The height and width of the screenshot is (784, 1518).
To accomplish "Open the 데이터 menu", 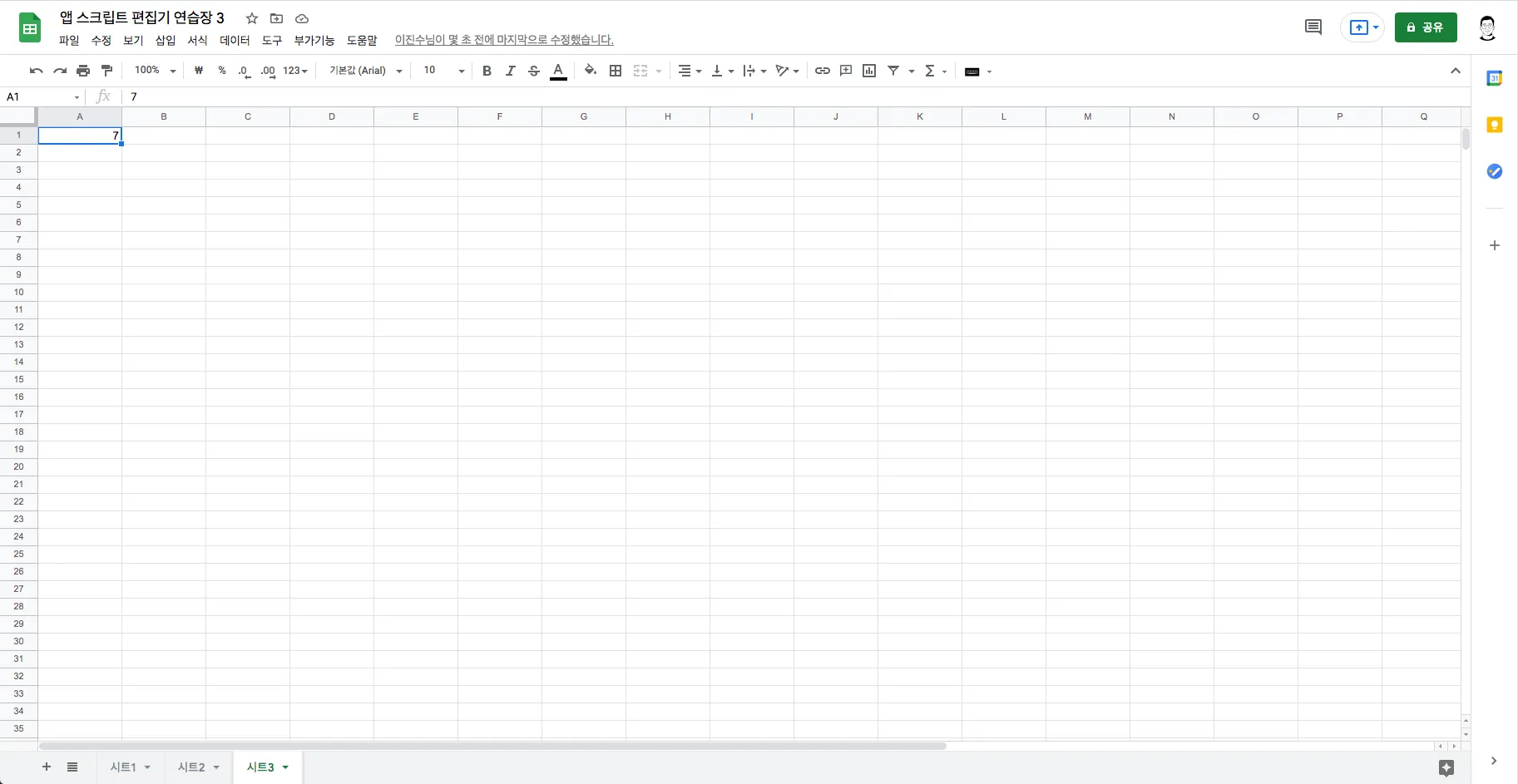I will [235, 40].
